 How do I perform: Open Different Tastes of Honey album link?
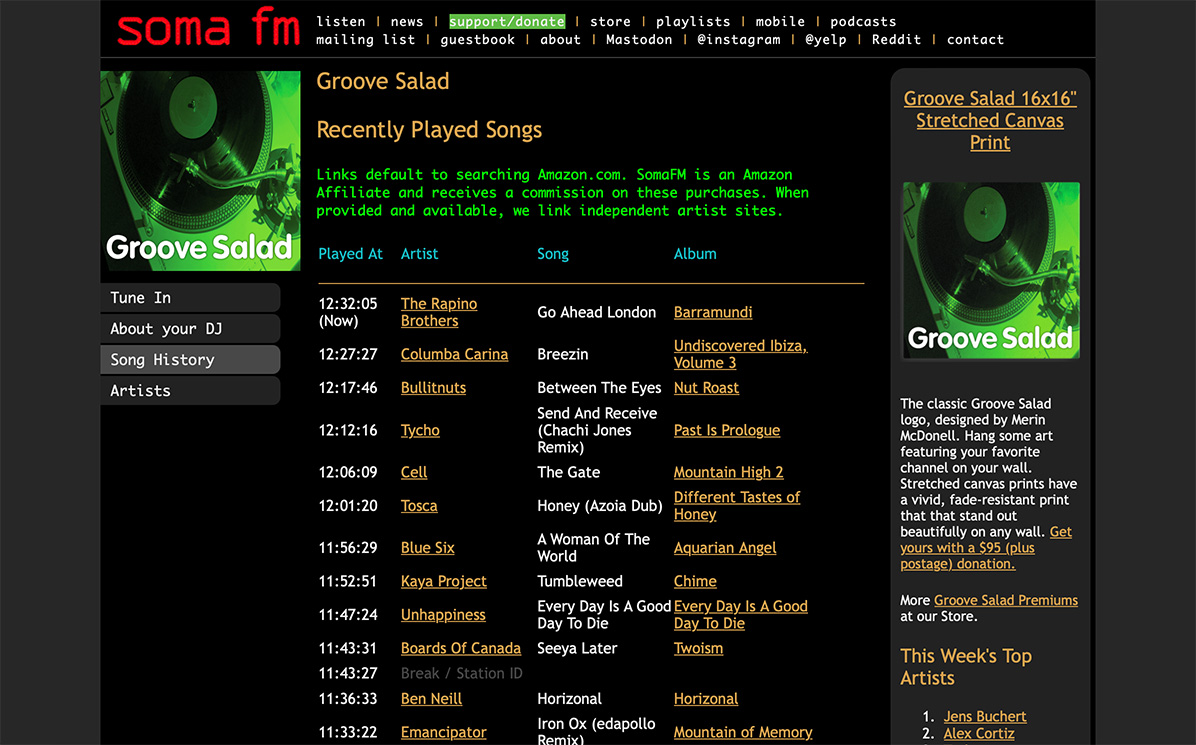(x=737, y=506)
